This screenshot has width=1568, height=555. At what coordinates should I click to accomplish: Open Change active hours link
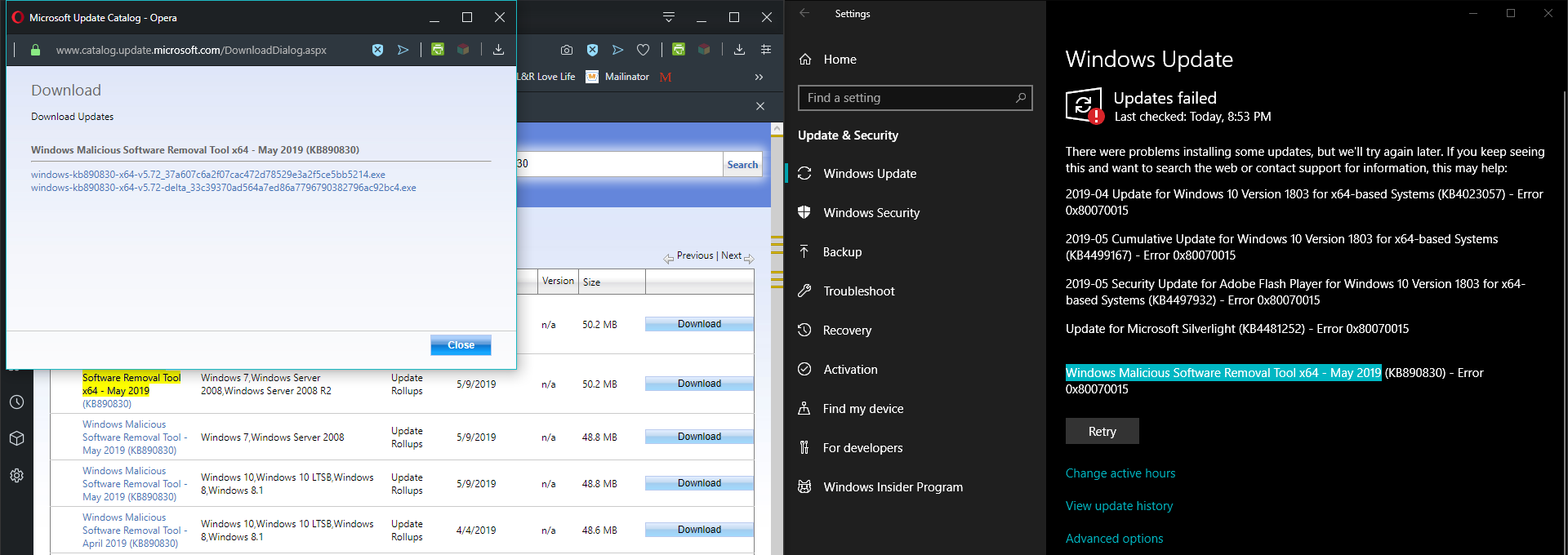tap(1120, 473)
